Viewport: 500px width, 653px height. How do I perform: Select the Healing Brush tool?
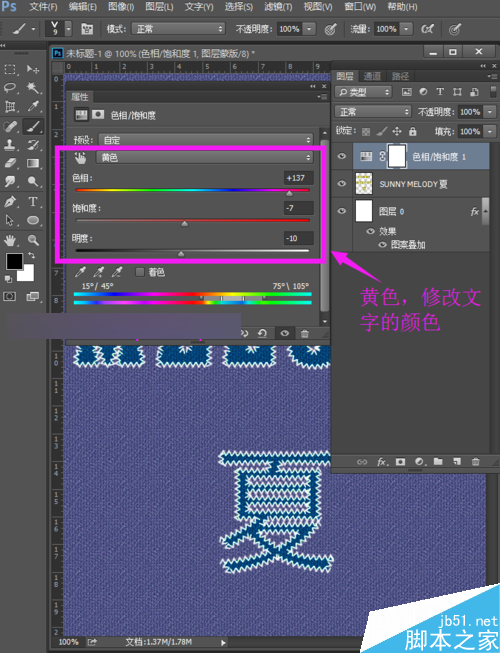click(10, 126)
